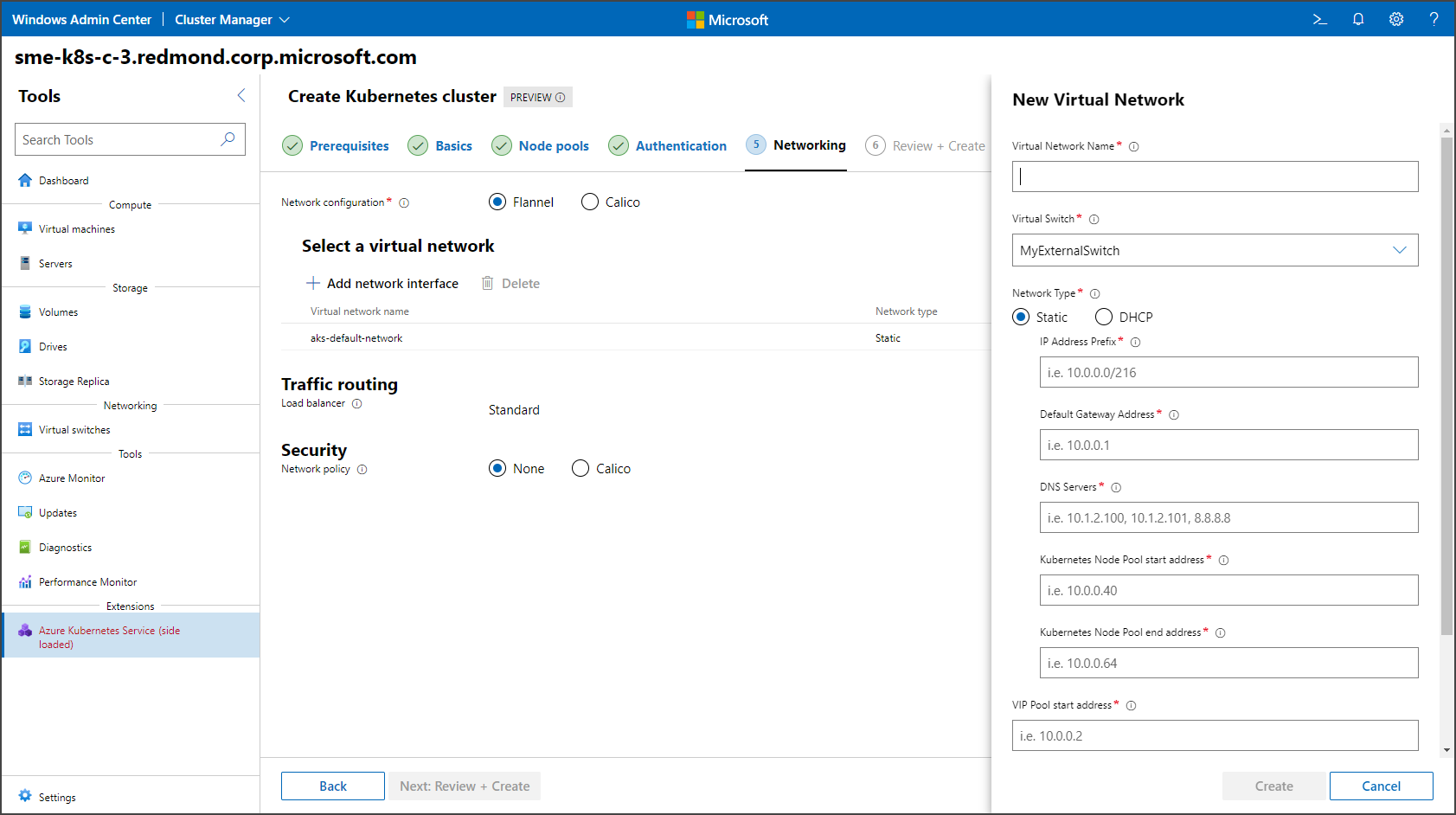Open the Volumes storage tool
This screenshot has height=815, width=1456.
tap(59, 311)
